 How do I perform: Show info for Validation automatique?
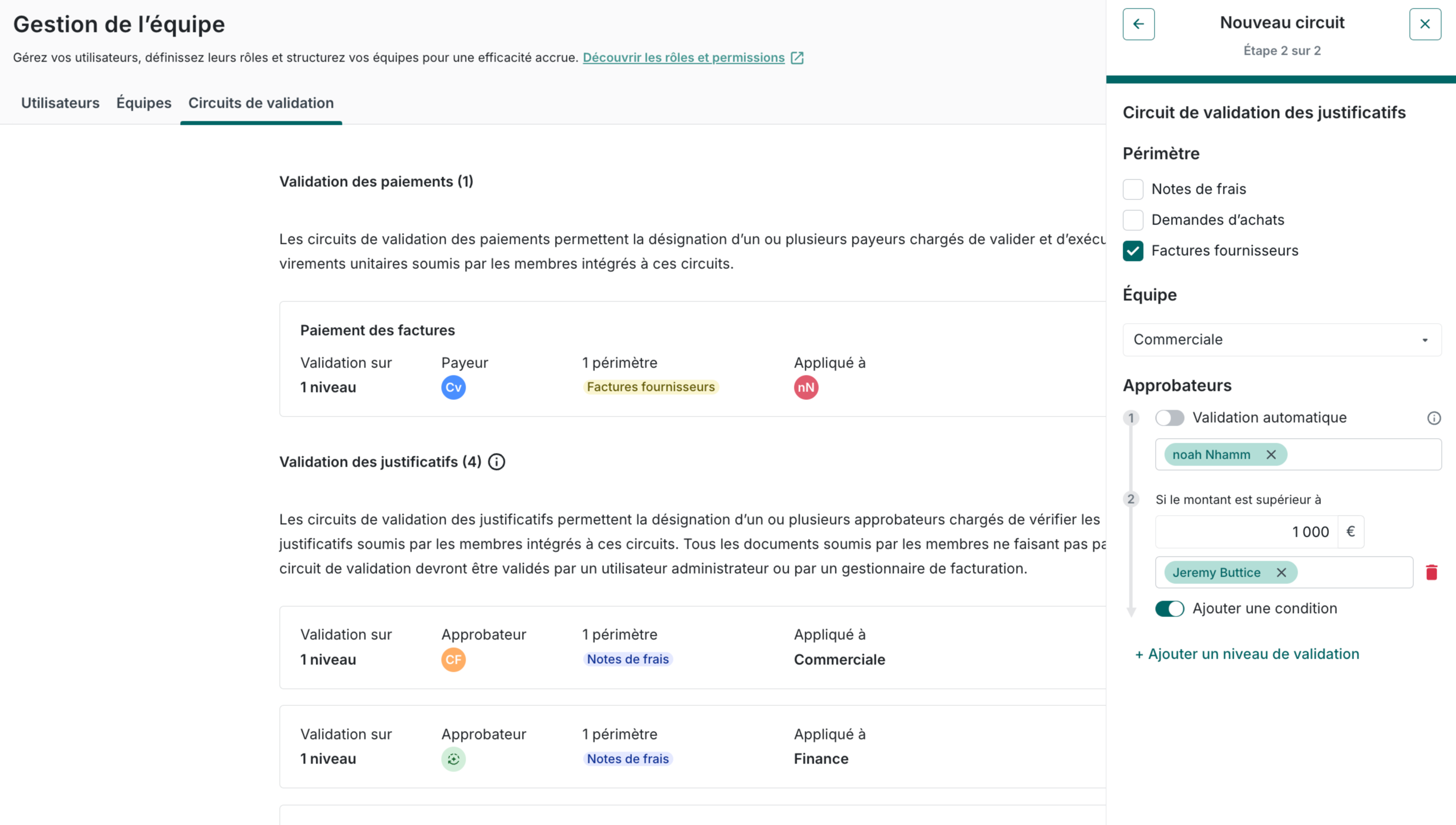click(x=1434, y=418)
